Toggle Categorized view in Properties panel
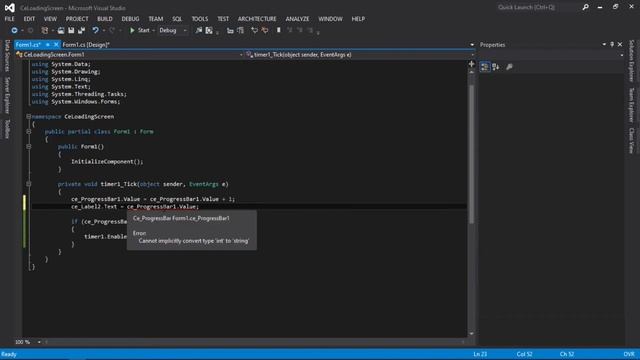The height and width of the screenshot is (360, 640). coord(484,67)
